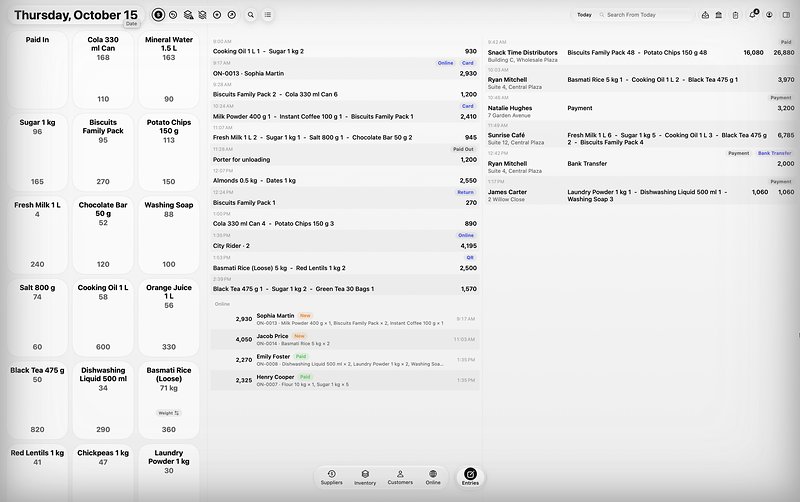Open Porter for unloading paid out entry
The image size is (800, 502).
click(345, 155)
